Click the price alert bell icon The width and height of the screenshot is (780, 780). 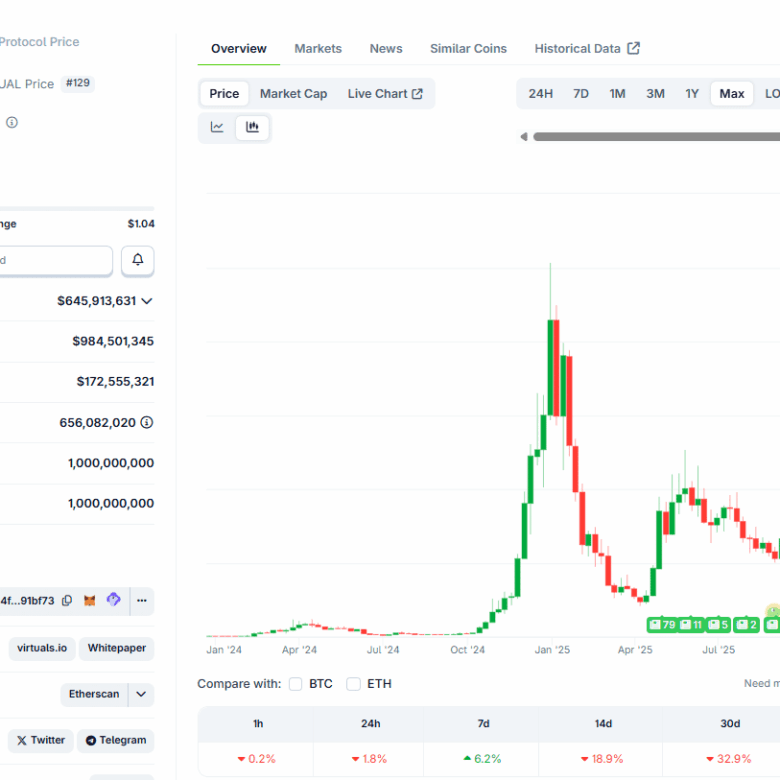[138, 260]
